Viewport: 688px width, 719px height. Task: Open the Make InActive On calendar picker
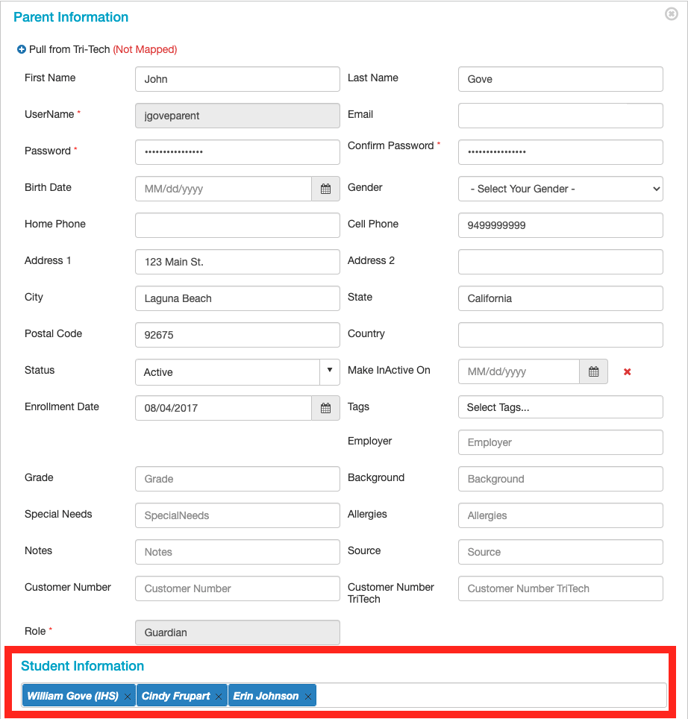coord(593,372)
